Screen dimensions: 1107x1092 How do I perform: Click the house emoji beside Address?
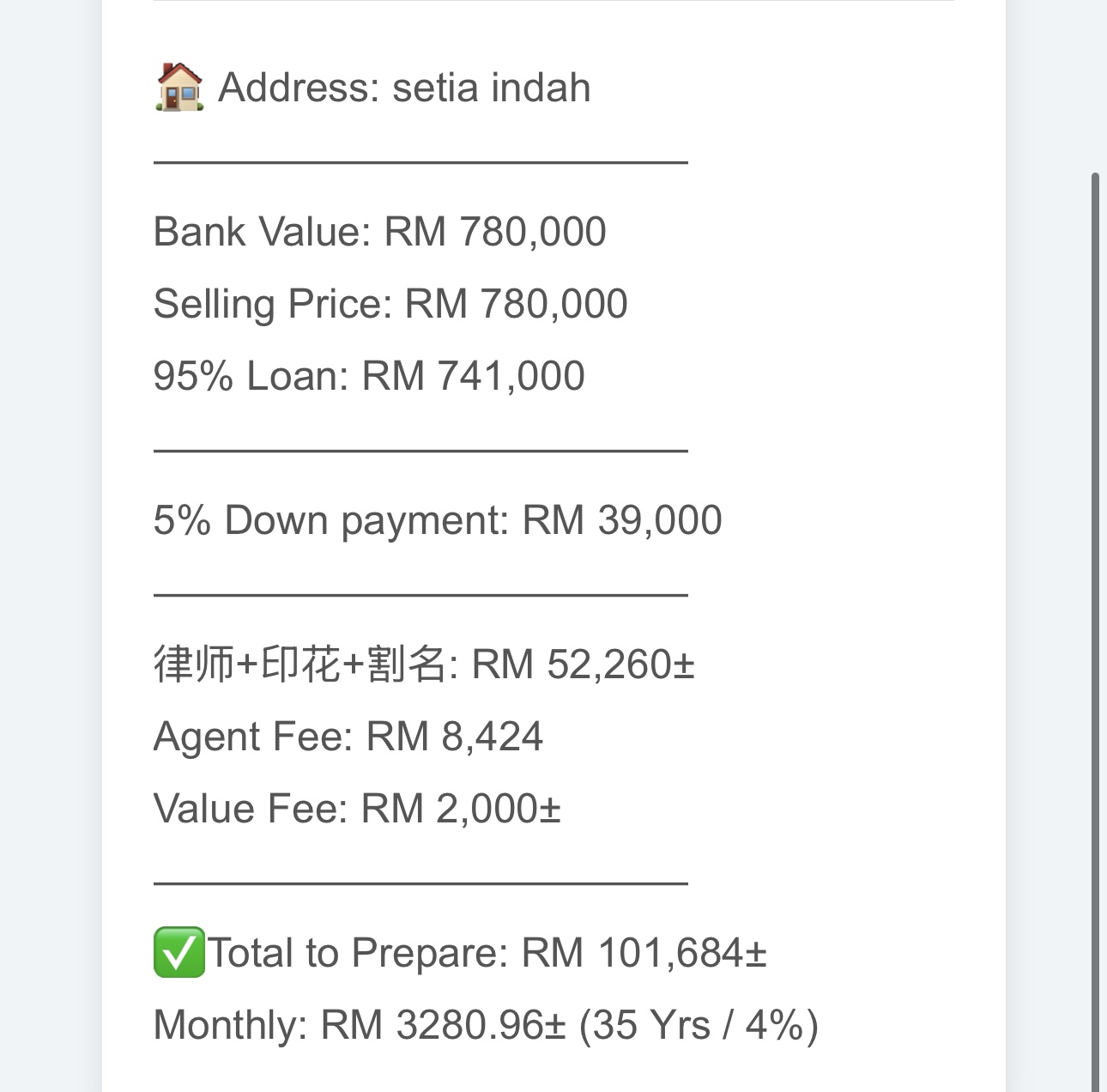(x=179, y=88)
